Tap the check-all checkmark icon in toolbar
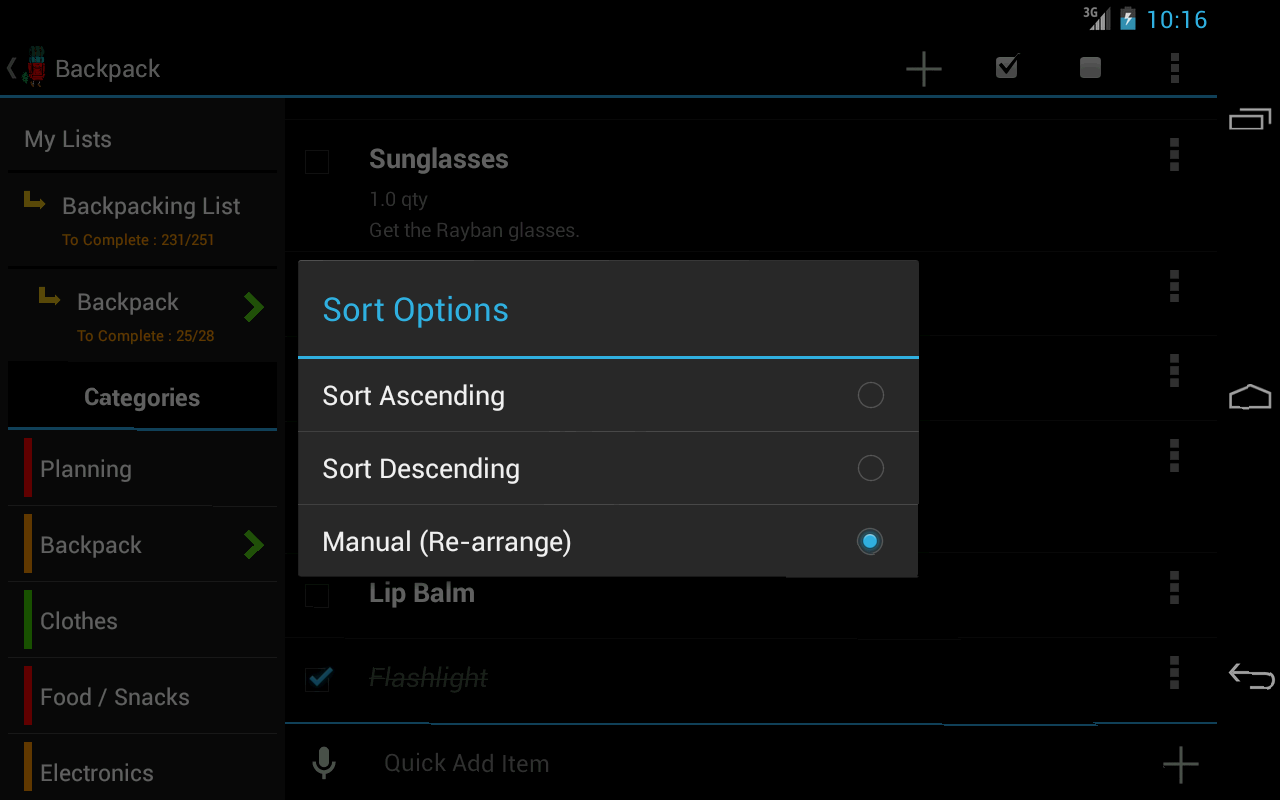This screenshot has height=800, width=1280. coord(1007,67)
